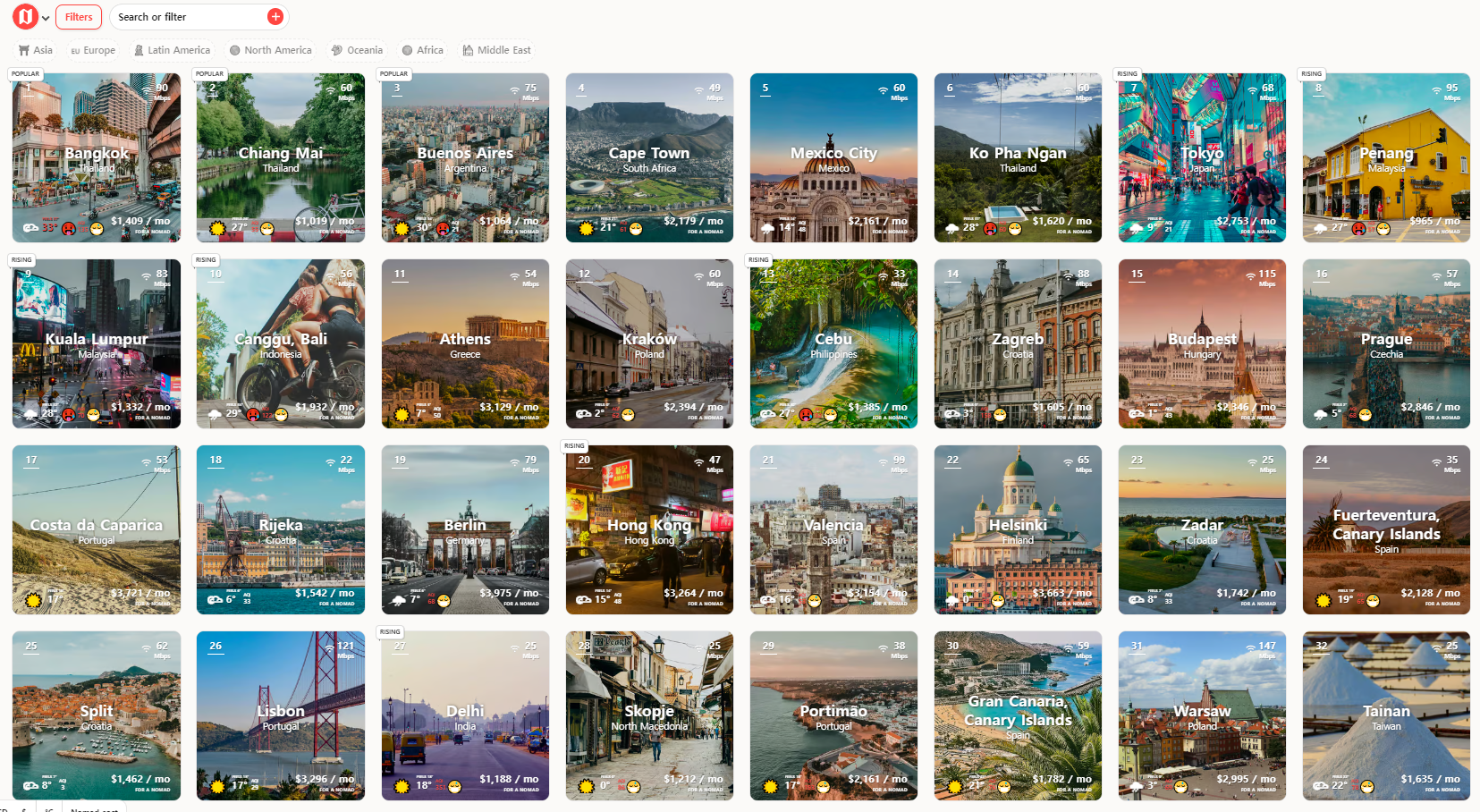Open the Warsaw, Poland card
Screen dimensions: 1480x812
coord(1202,715)
